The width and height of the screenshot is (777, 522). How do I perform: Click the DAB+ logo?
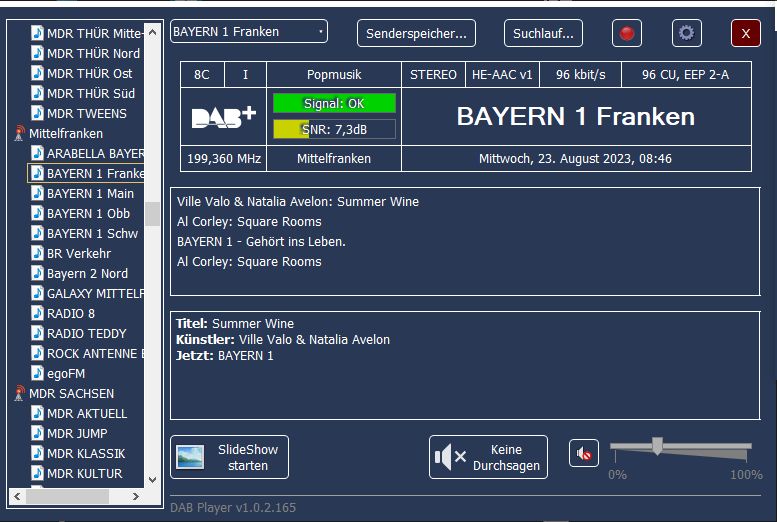[x=224, y=117]
